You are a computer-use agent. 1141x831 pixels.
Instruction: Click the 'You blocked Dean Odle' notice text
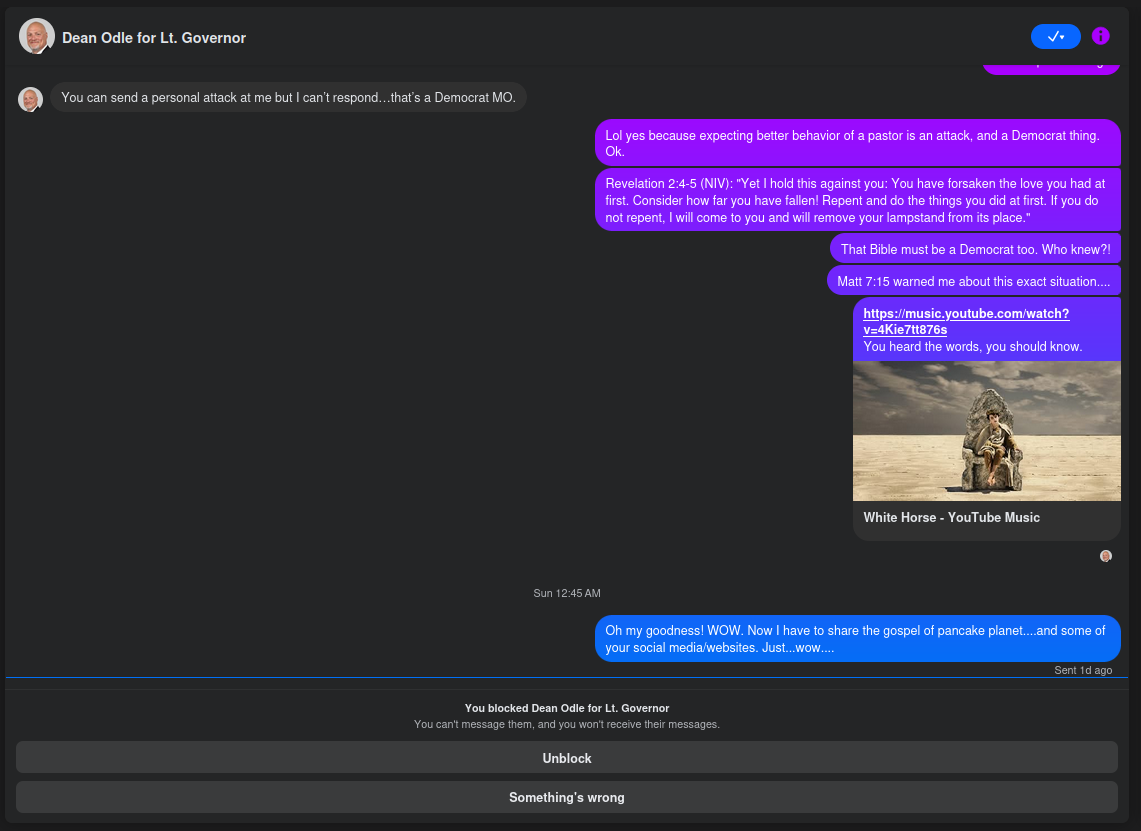pyautogui.click(x=566, y=708)
